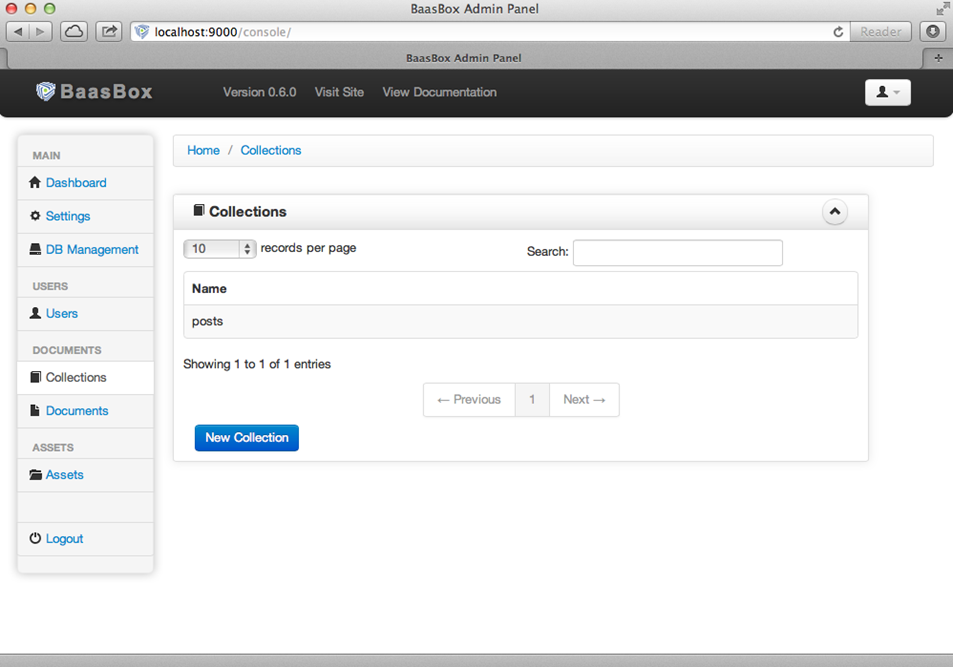Open Documents in the sidebar

pyautogui.click(x=77, y=411)
